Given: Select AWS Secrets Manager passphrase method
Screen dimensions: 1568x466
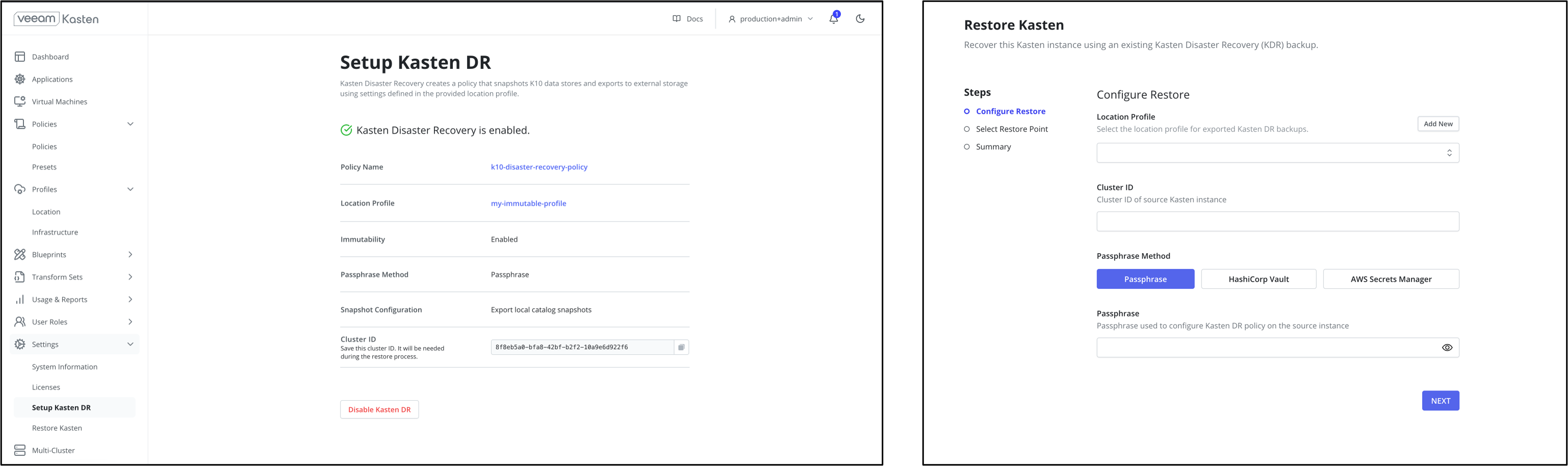Looking at the screenshot, I should pos(1391,279).
